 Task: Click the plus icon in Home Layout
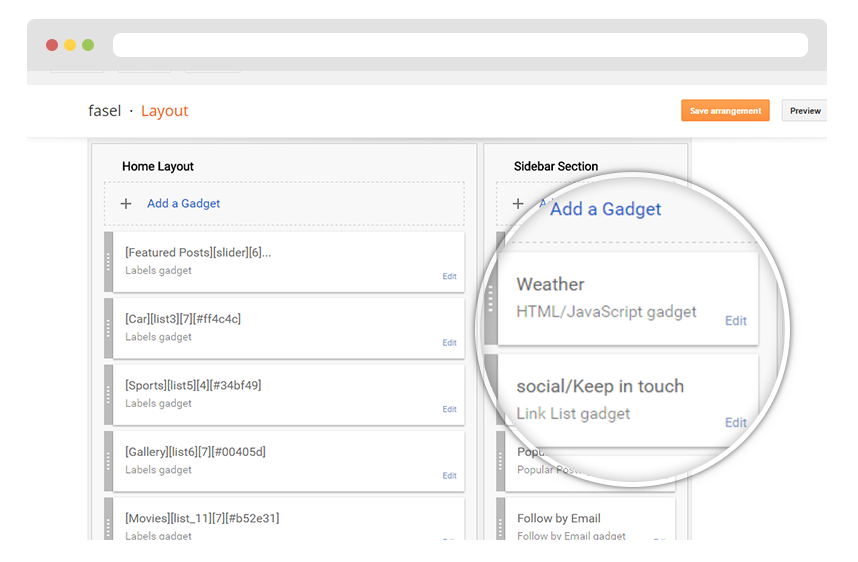pos(126,204)
